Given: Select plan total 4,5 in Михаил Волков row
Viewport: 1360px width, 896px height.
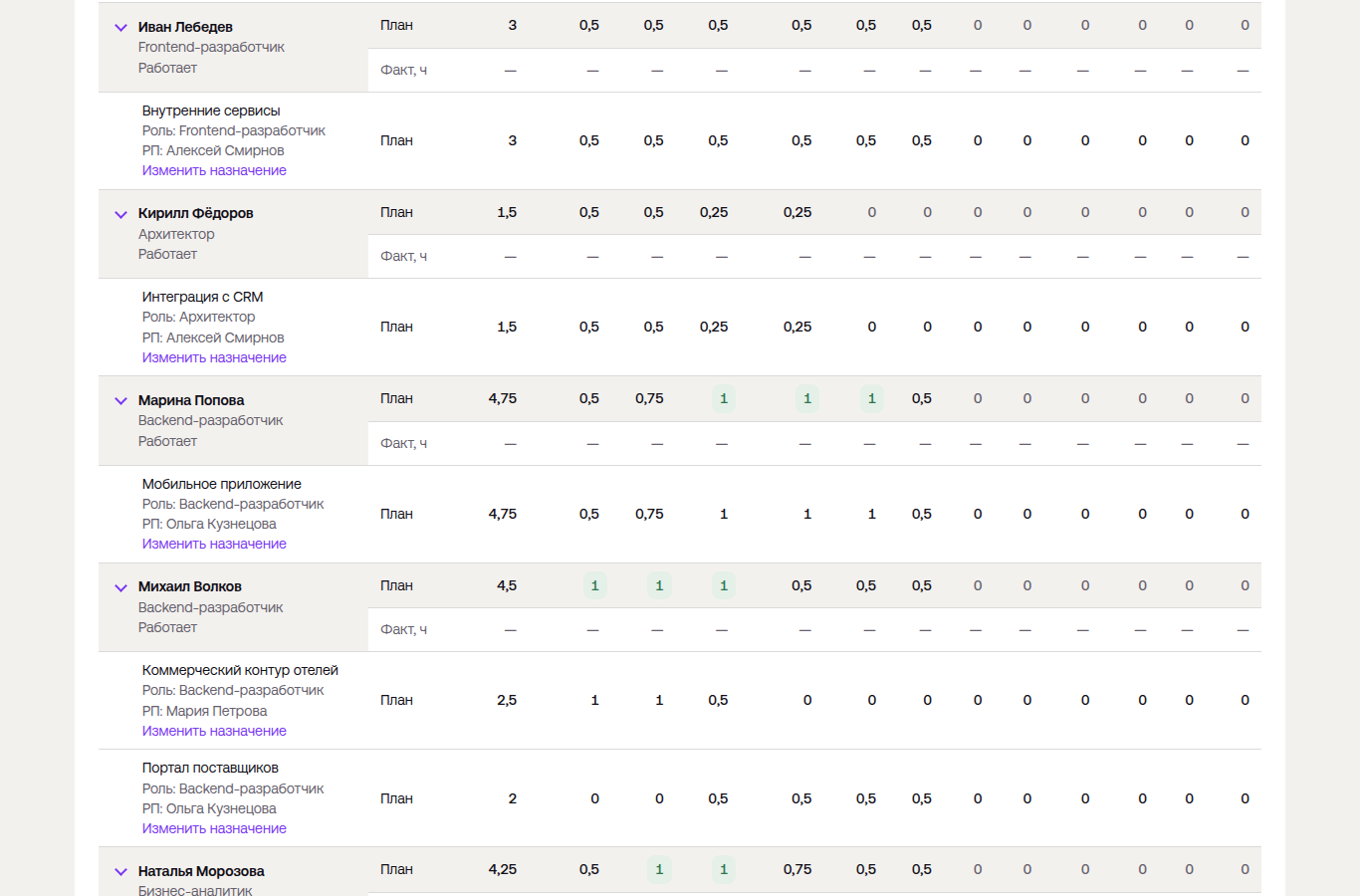Looking at the screenshot, I should click(x=507, y=585).
